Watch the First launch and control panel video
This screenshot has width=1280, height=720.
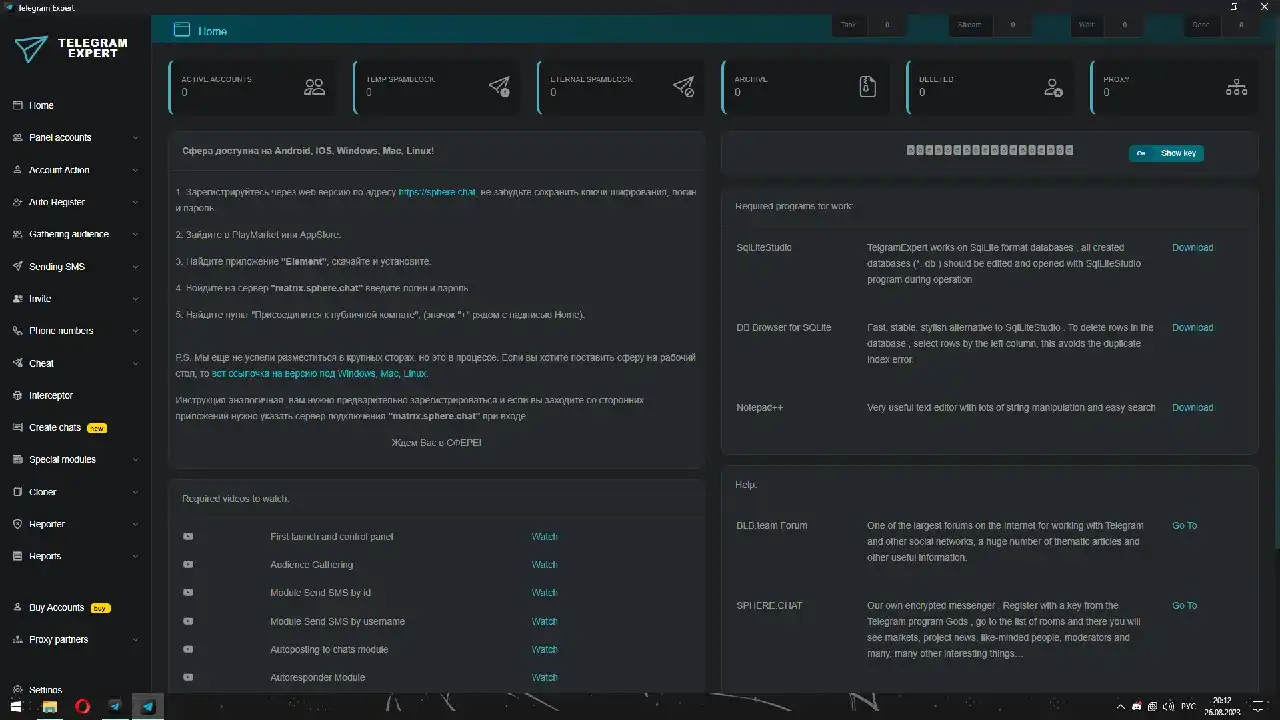[x=544, y=536]
